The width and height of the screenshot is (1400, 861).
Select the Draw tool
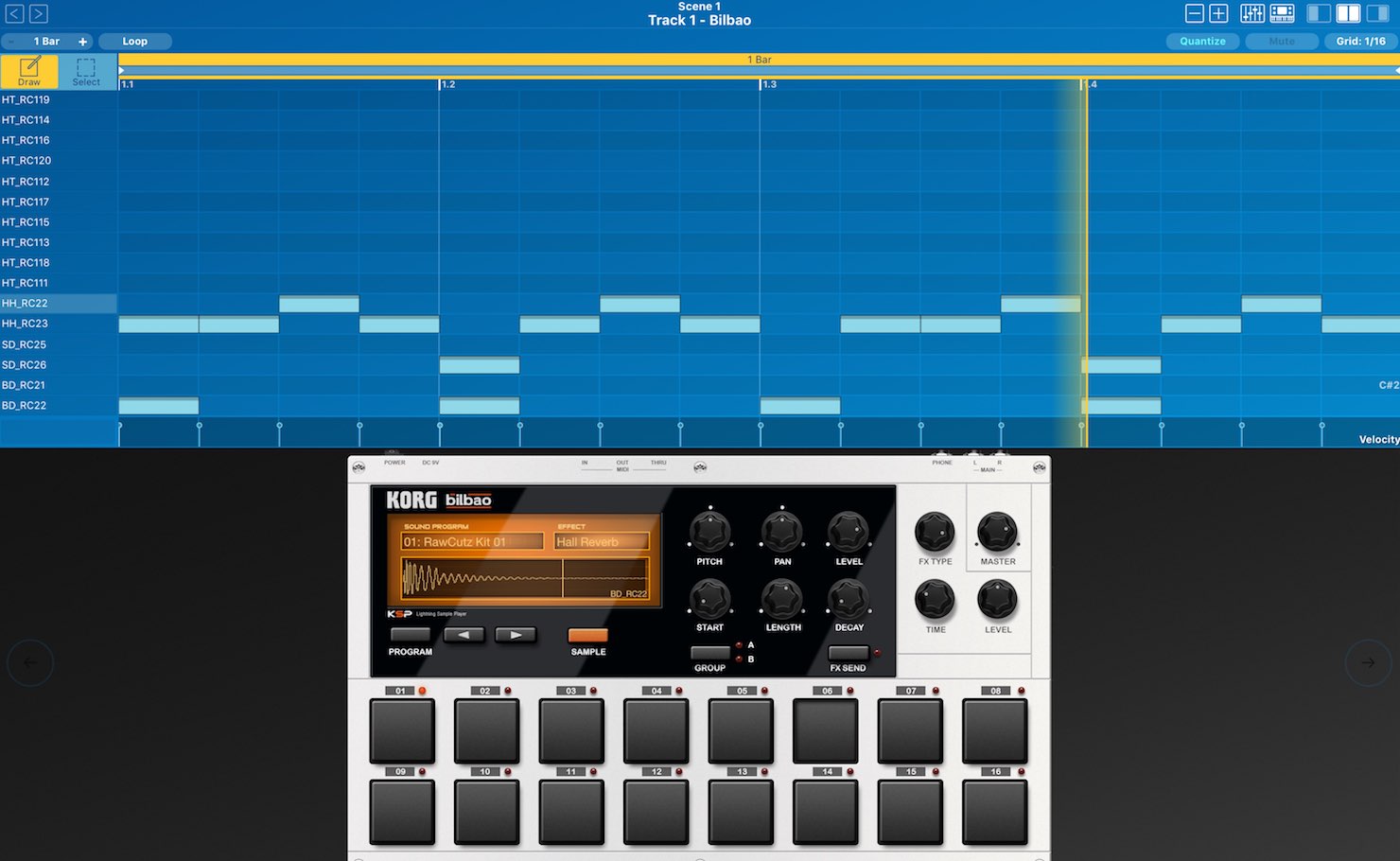coord(29,72)
